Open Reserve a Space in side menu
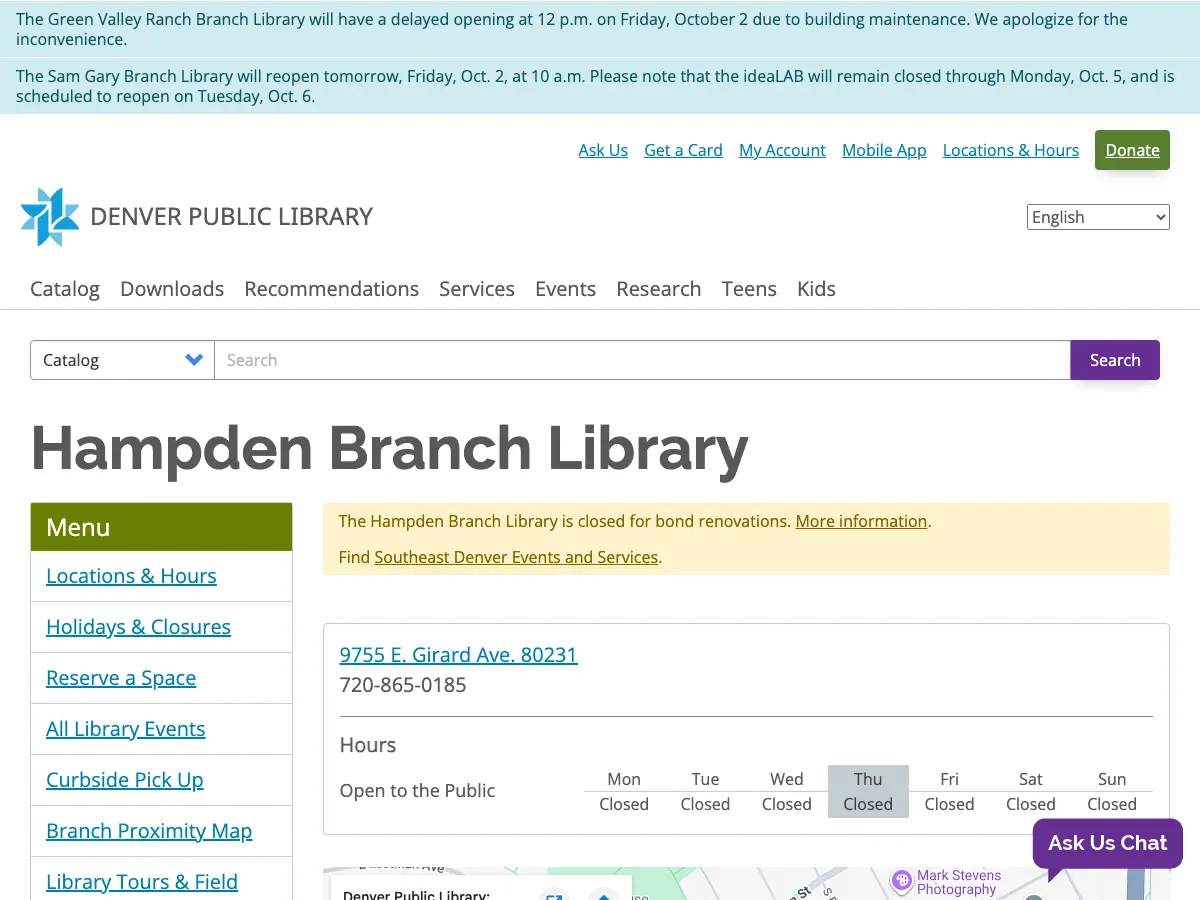 pos(121,678)
